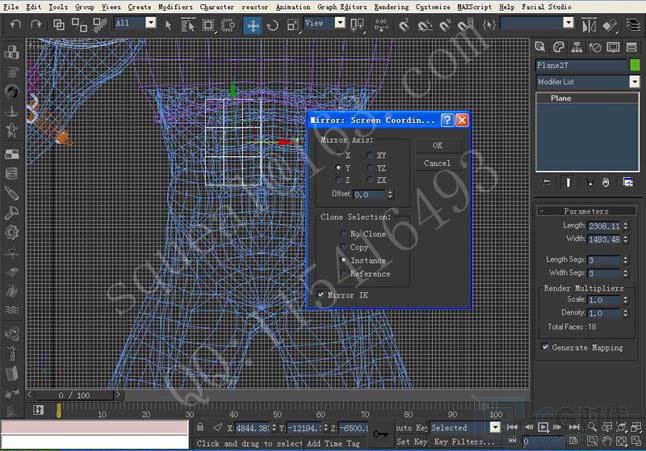Click the Help question mark in Mirror dialog
The width and height of the screenshot is (646, 451).
(447, 120)
